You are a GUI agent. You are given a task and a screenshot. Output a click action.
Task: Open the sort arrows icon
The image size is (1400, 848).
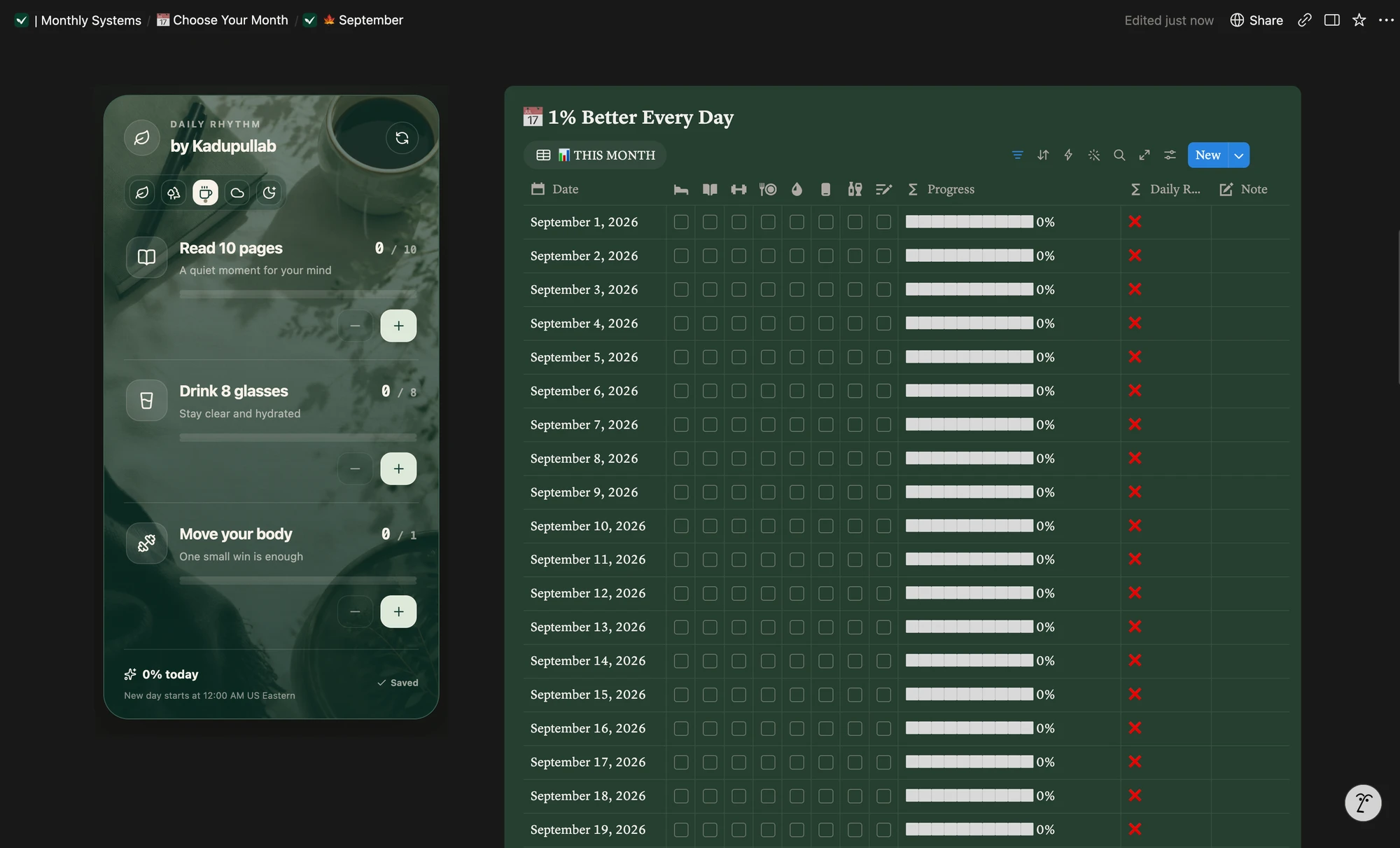coord(1043,155)
